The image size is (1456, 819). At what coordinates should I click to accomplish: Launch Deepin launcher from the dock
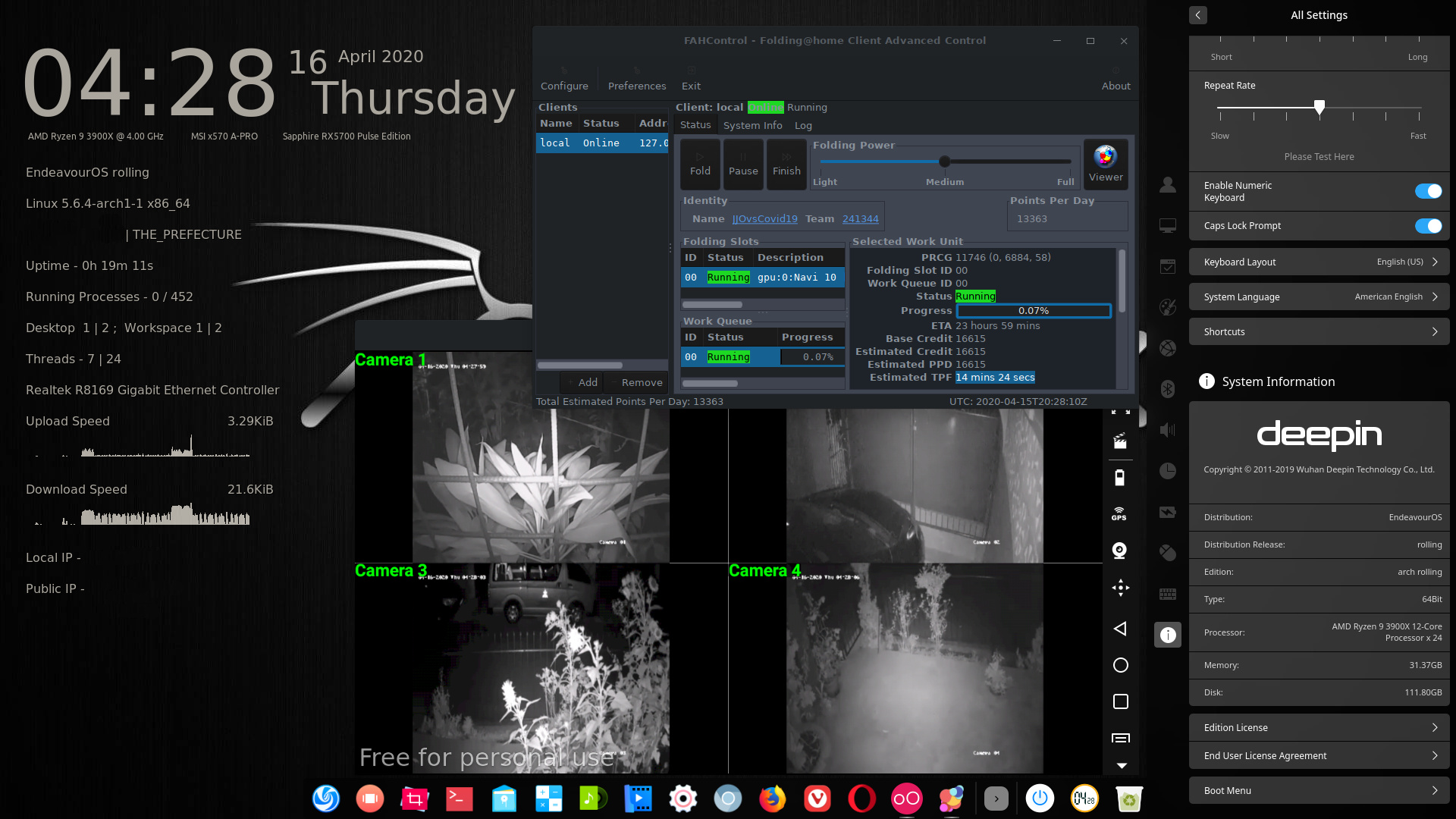point(326,799)
